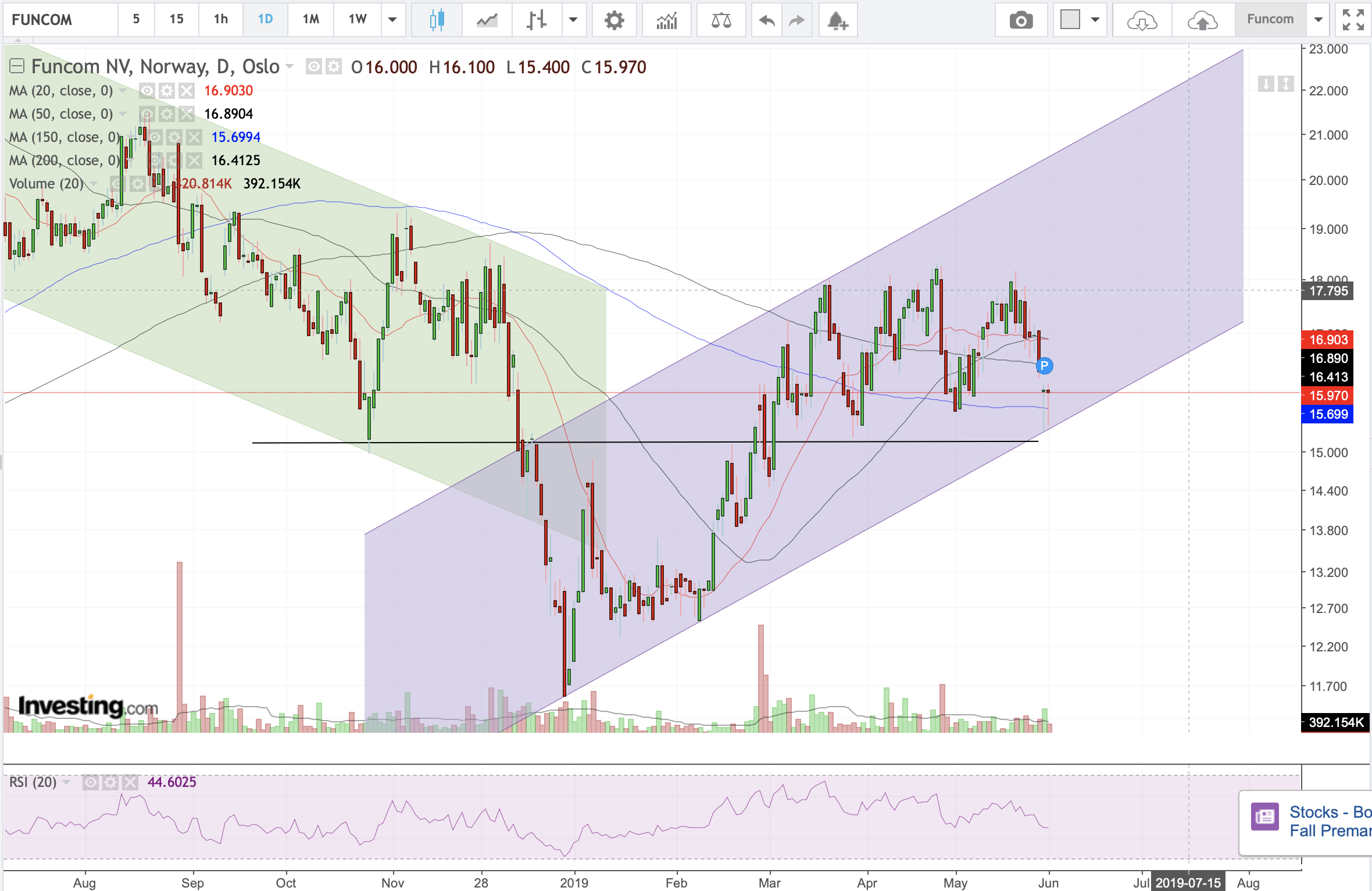Viewport: 1372px width, 891px height.
Task: Expand more time intervals dropdown
Action: (x=392, y=20)
